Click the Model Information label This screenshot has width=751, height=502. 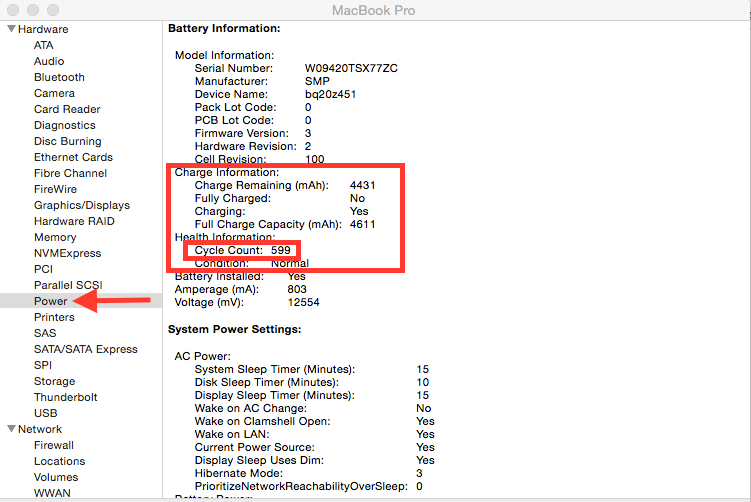pos(225,56)
